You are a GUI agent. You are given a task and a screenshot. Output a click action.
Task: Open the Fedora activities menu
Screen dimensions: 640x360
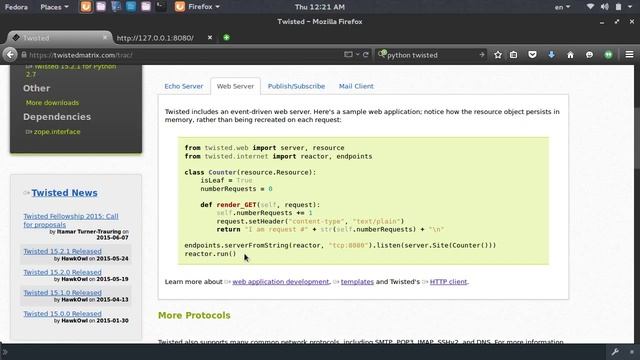tap(16, 7)
